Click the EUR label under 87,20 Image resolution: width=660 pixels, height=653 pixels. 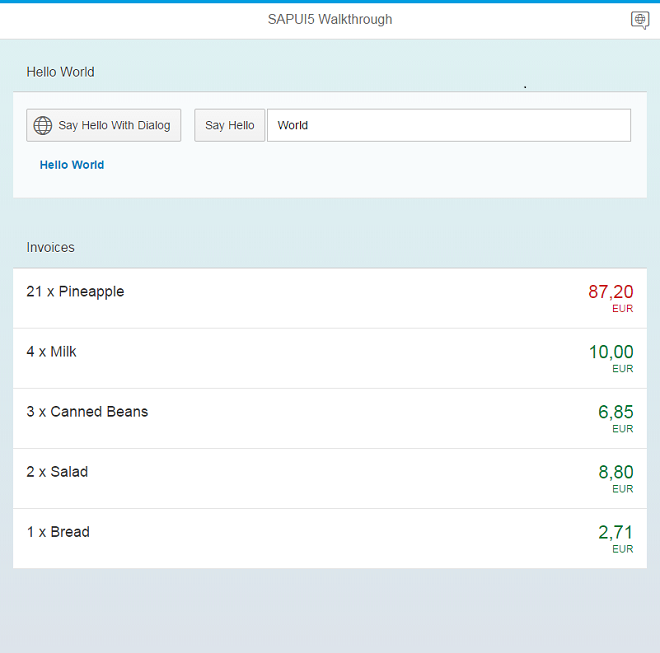point(622,309)
